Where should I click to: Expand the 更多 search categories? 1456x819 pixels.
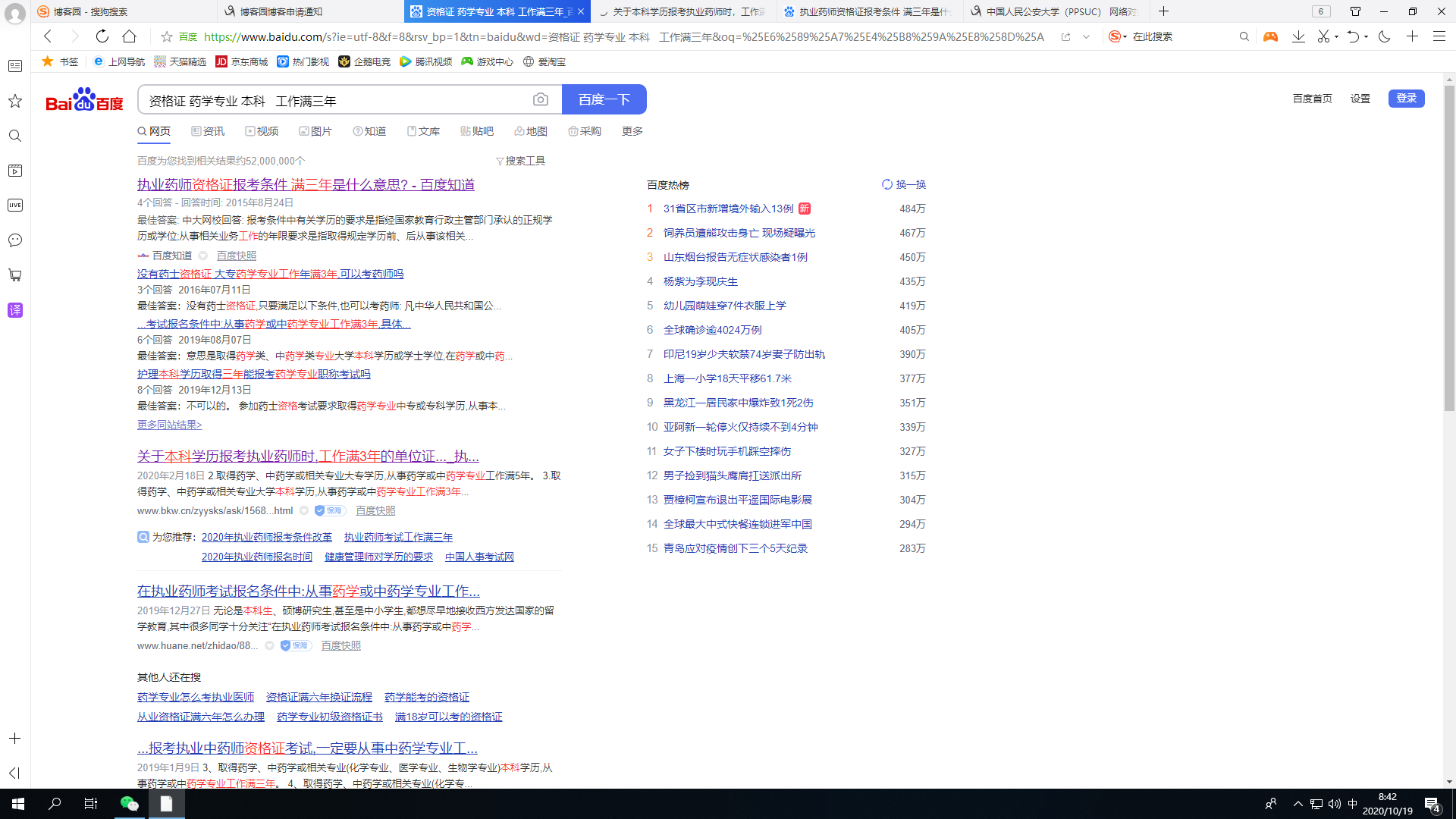click(x=632, y=131)
